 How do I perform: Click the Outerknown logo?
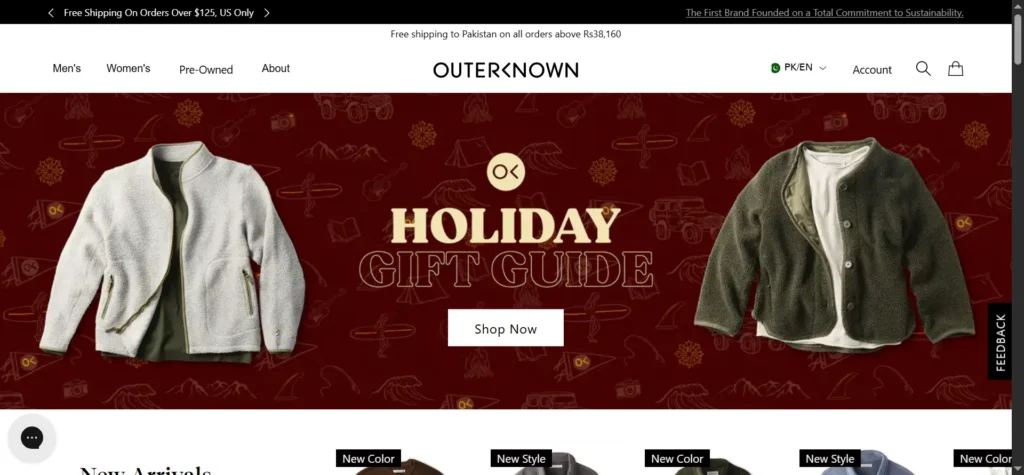pyautogui.click(x=505, y=70)
